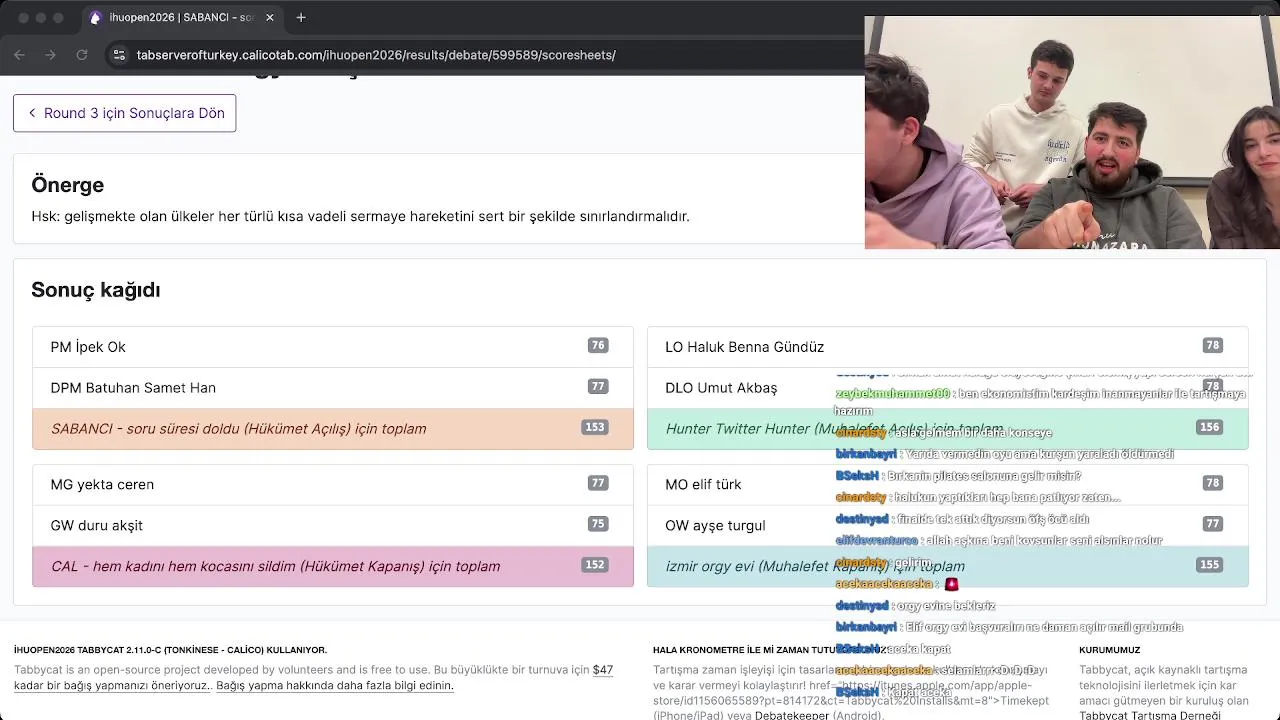The width and height of the screenshot is (1280, 720).
Task: Click GW duru akşit's score badge 75
Action: (x=597, y=524)
